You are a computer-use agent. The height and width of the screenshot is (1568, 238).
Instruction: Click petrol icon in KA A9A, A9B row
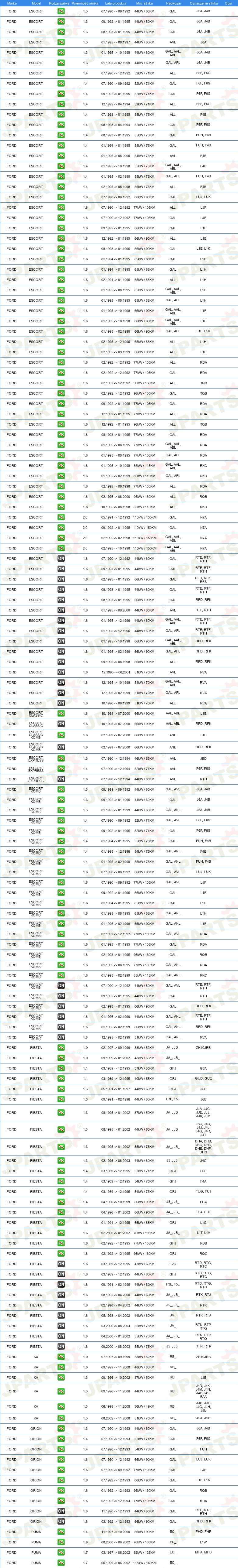tap(61, 1418)
